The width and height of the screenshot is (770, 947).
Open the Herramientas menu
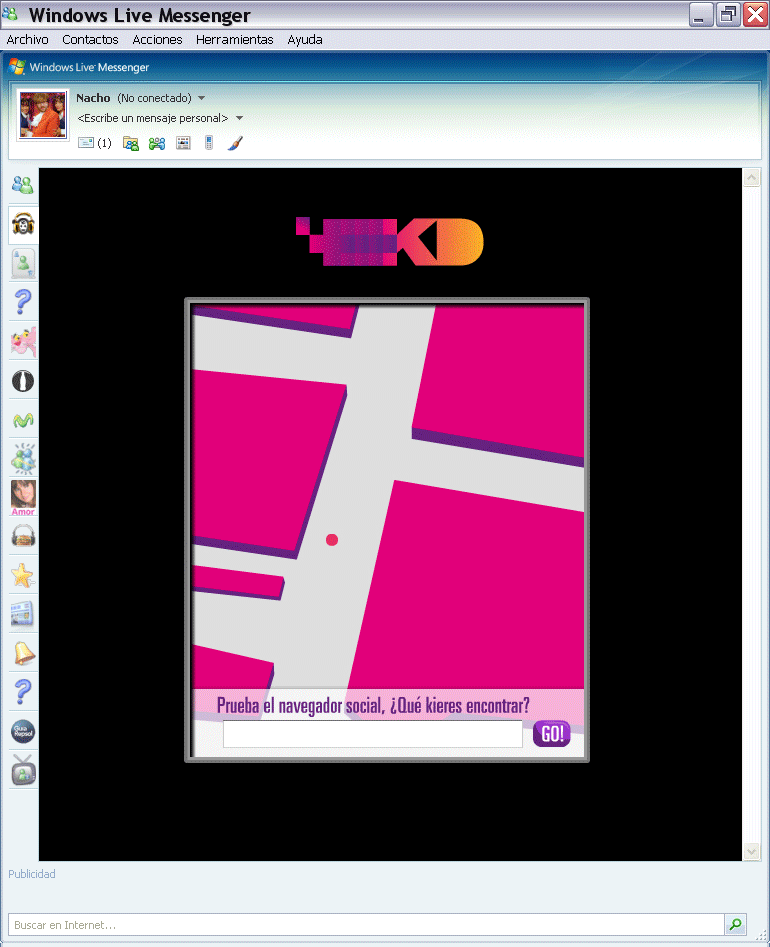click(234, 40)
